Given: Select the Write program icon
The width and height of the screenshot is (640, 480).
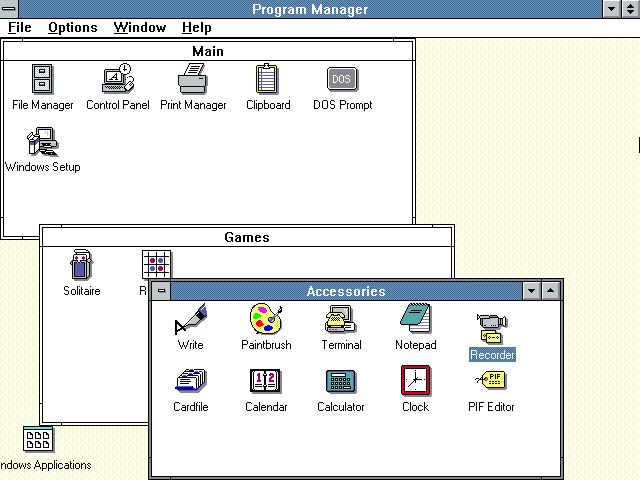Looking at the screenshot, I should pyautogui.click(x=190, y=320).
